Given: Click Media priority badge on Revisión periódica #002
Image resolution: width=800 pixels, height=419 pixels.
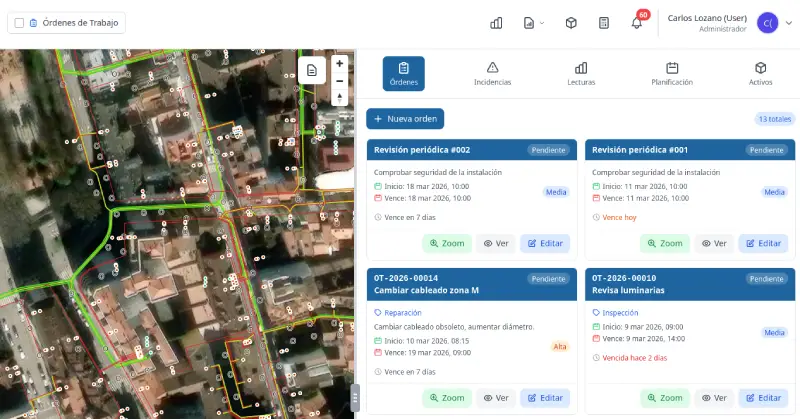Looking at the screenshot, I should click(556, 192).
